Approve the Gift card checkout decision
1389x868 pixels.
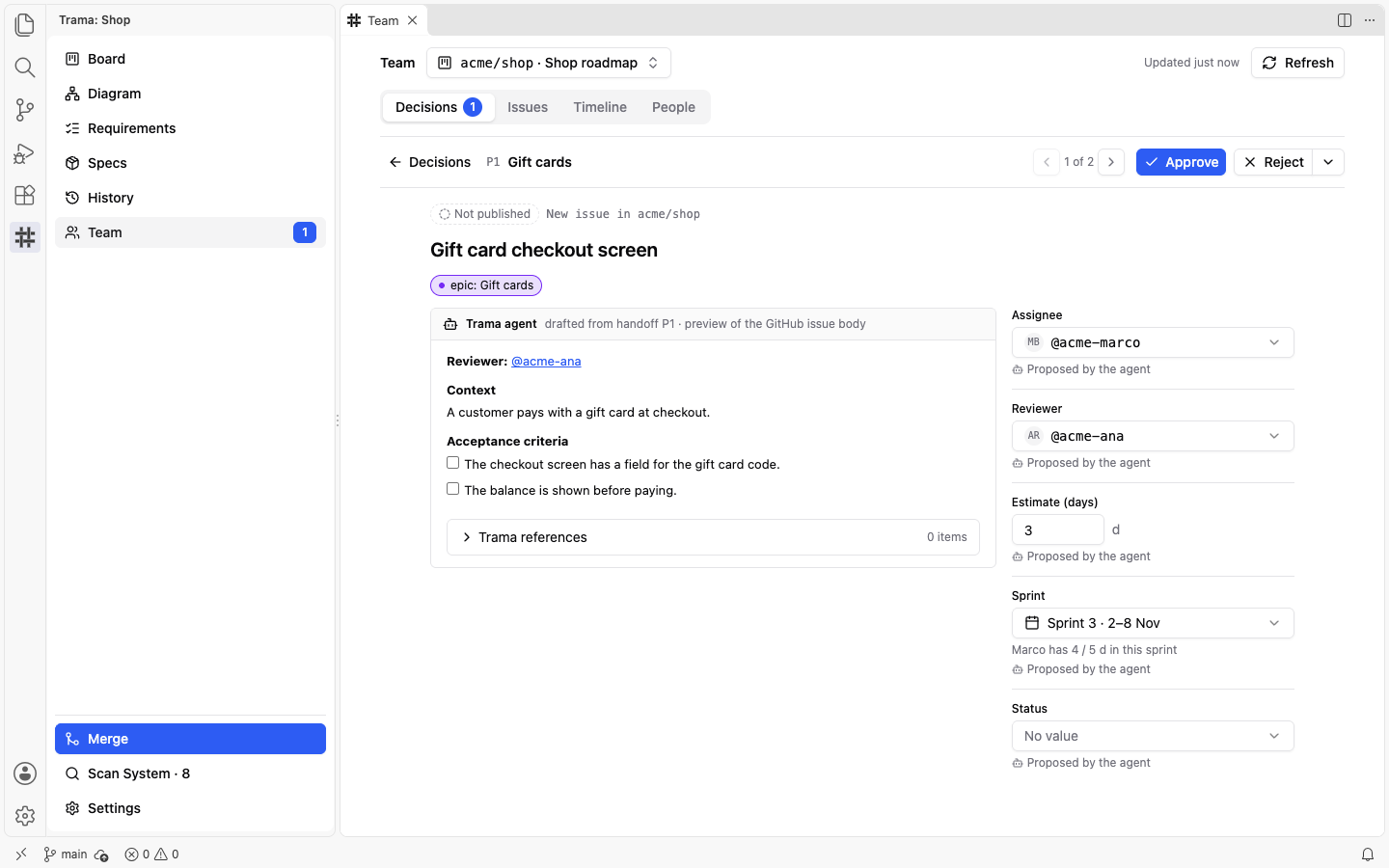1181,162
